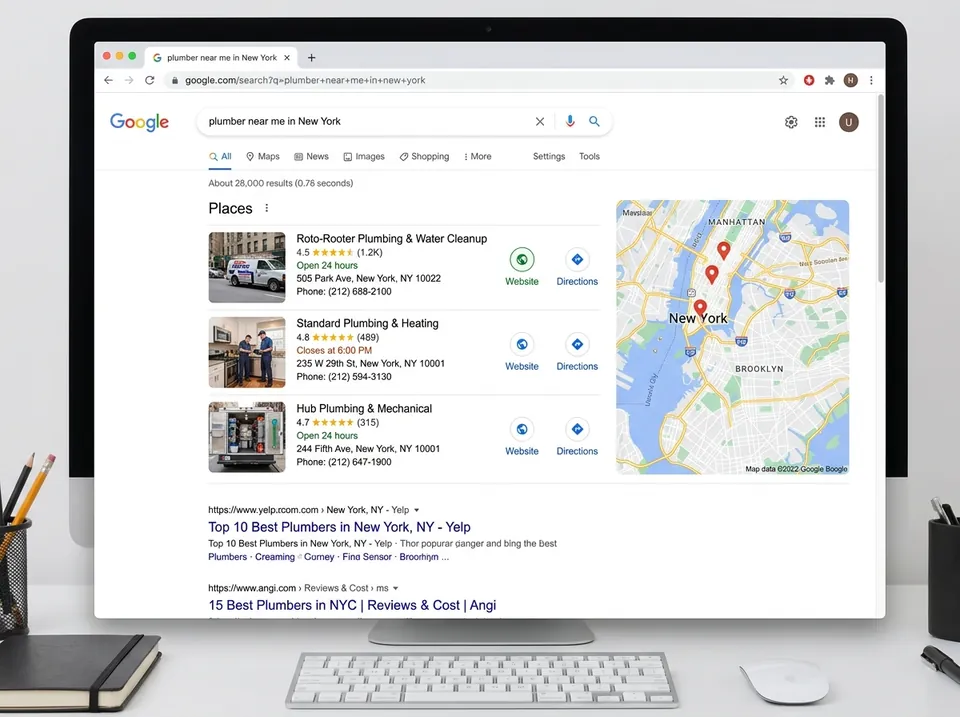The width and height of the screenshot is (960, 717).
Task: Click the New York map preview
Action: 732,337
